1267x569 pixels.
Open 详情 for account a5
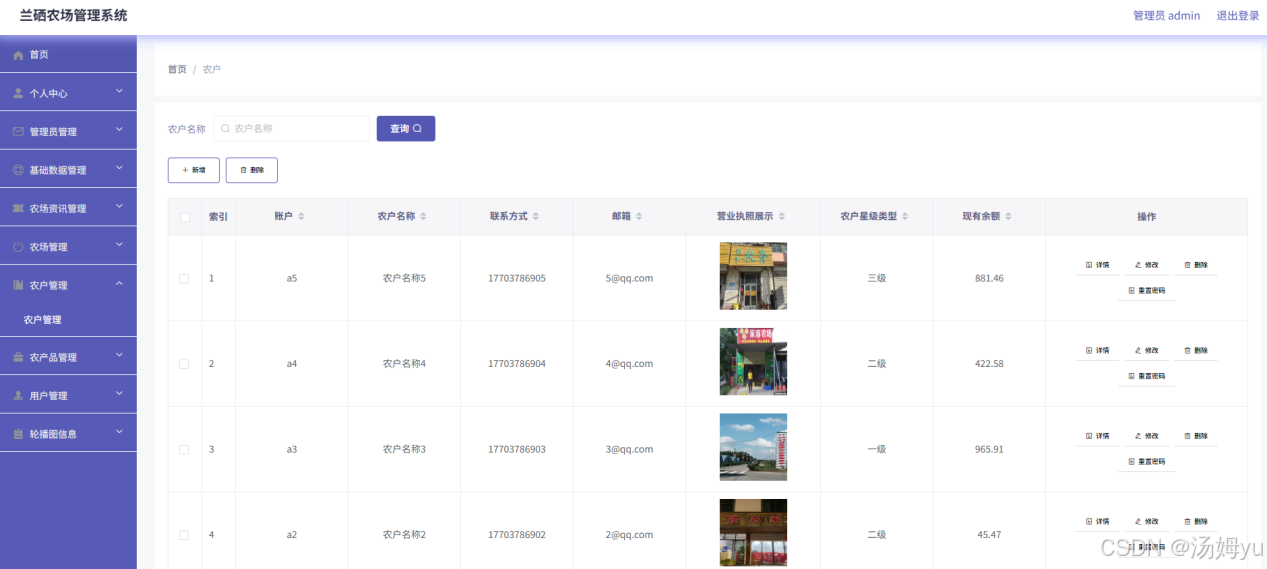coord(1097,265)
